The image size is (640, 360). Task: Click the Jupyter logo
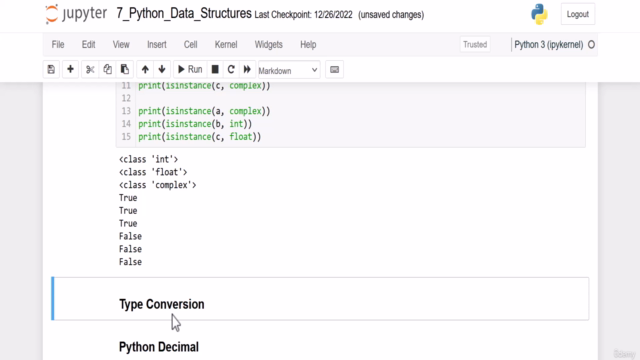coord(76,14)
